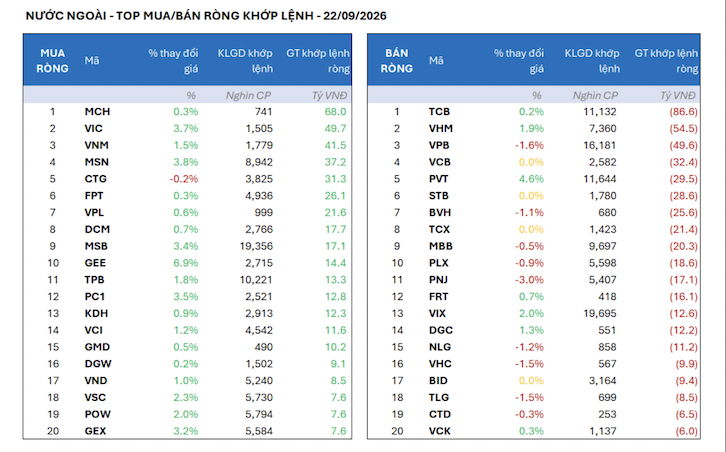Screen dimensions: 726x452
Task: Click stock code MSB
Action: click(96, 246)
